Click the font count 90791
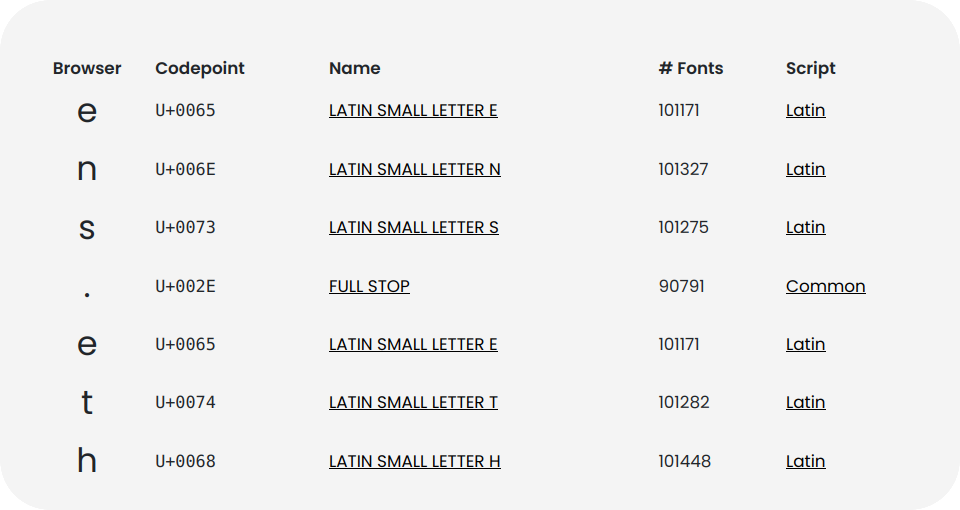Screen dimensions: 960x510 tap(681, 286)
